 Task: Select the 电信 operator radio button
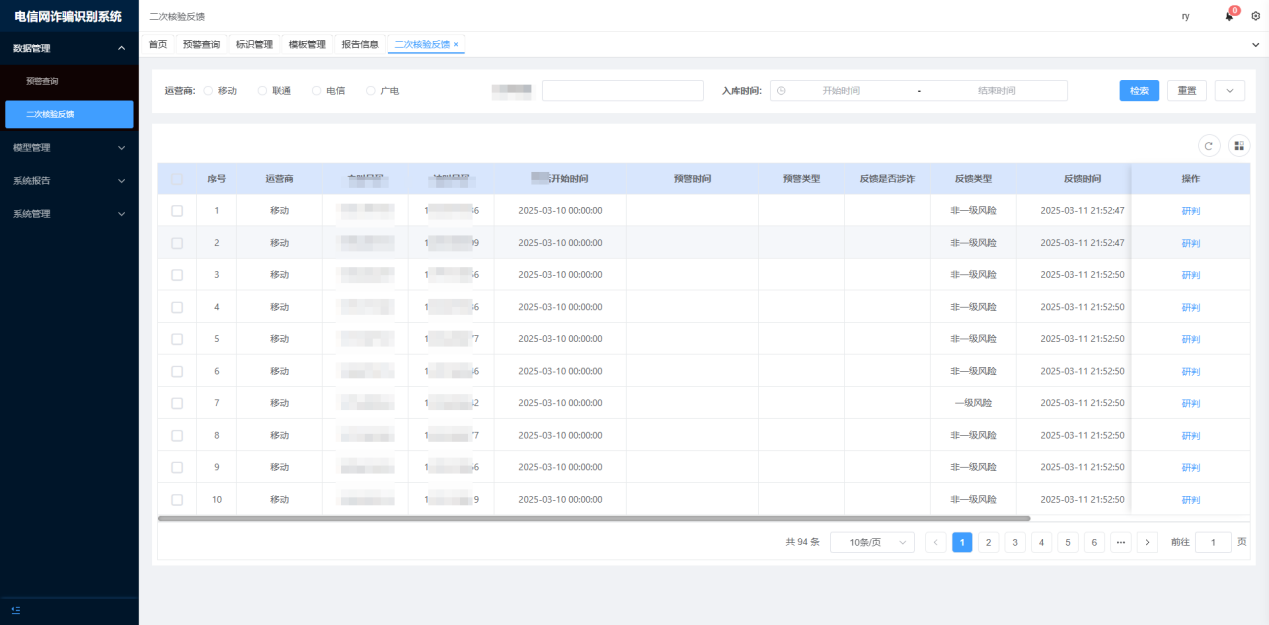(x=317, y=91)
